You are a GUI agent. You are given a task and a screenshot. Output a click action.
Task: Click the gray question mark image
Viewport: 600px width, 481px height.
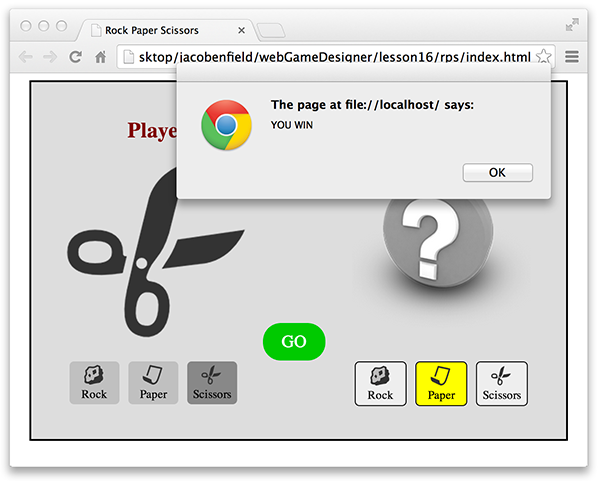(438, 243)
